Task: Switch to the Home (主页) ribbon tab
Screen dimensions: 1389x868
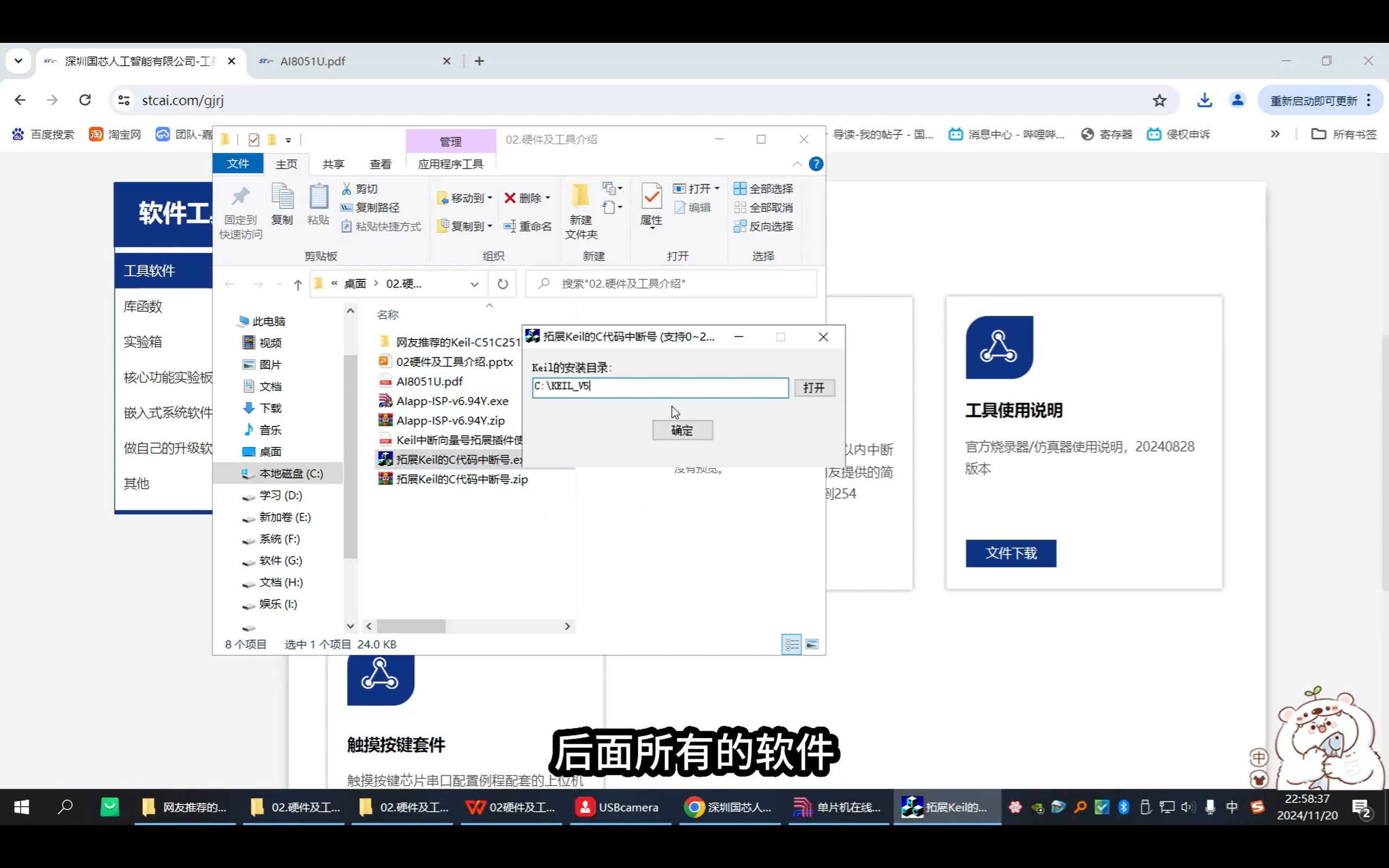Action: click(x=286, y=164)
